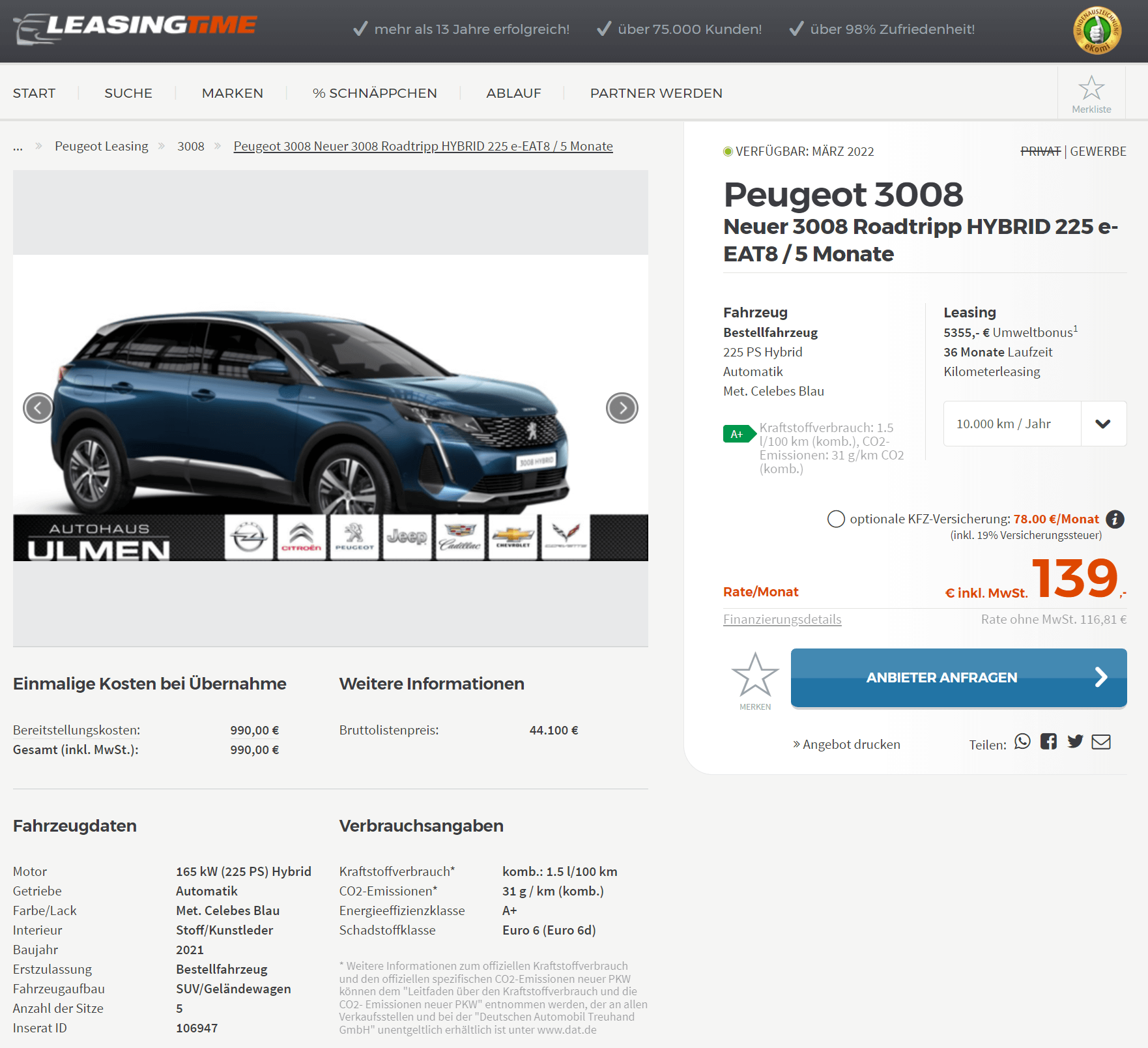Click the SUV/Geländewagen value

(233, 989)
